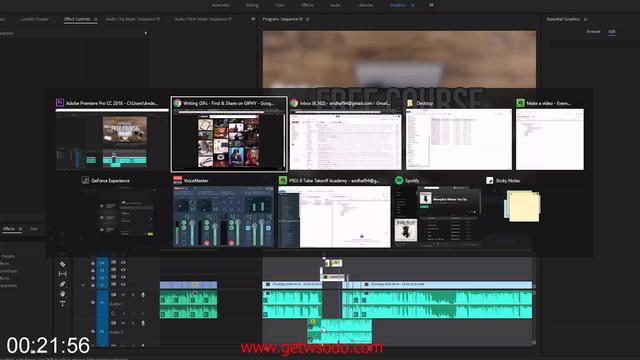
Task: Click the dropdown arrow in Effect Controls header
Action: [x=146, y=33]
